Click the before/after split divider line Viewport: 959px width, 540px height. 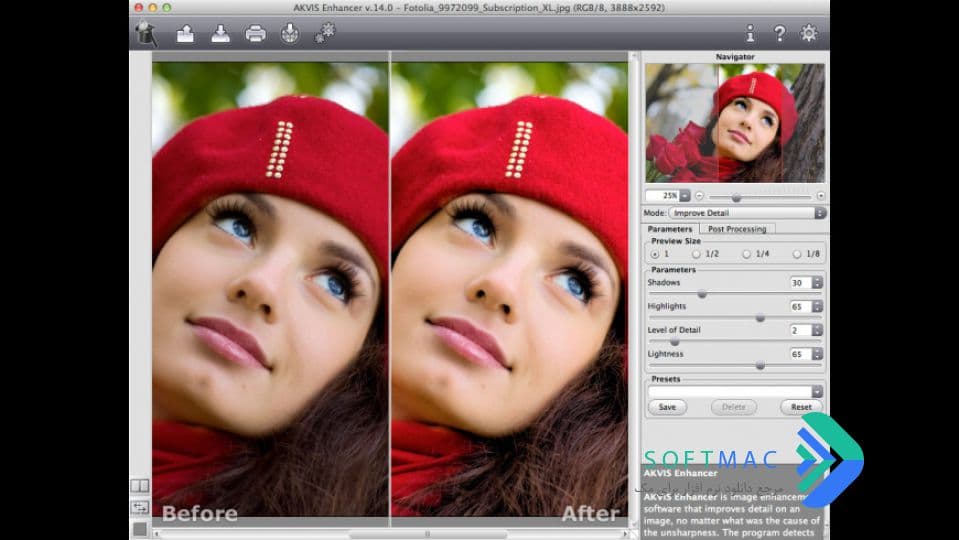click(x=390, y=289)
